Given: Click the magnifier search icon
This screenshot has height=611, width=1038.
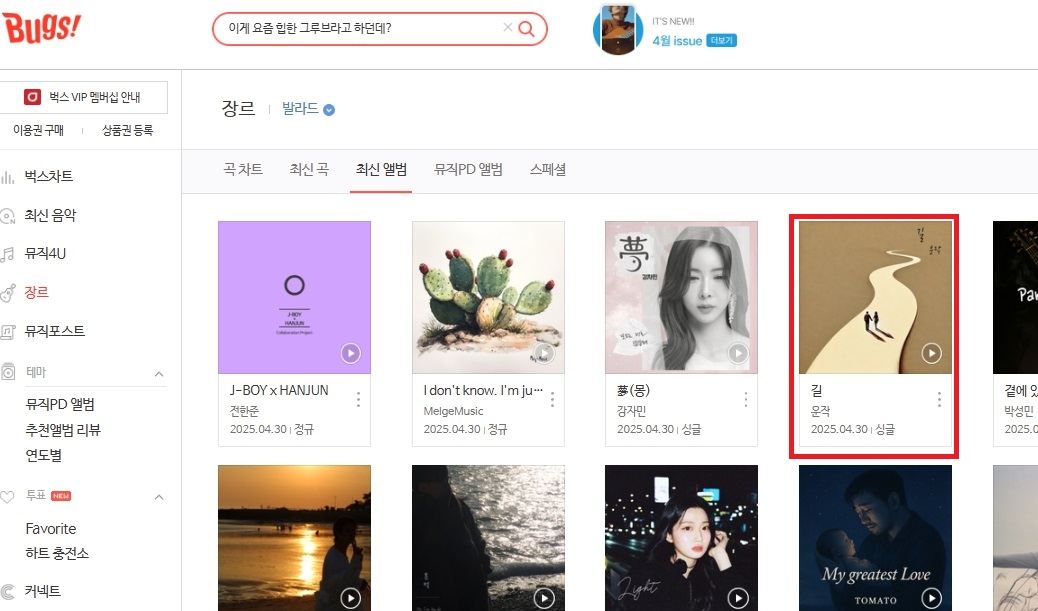Looking at the screenshot, I should coord(527,28).
